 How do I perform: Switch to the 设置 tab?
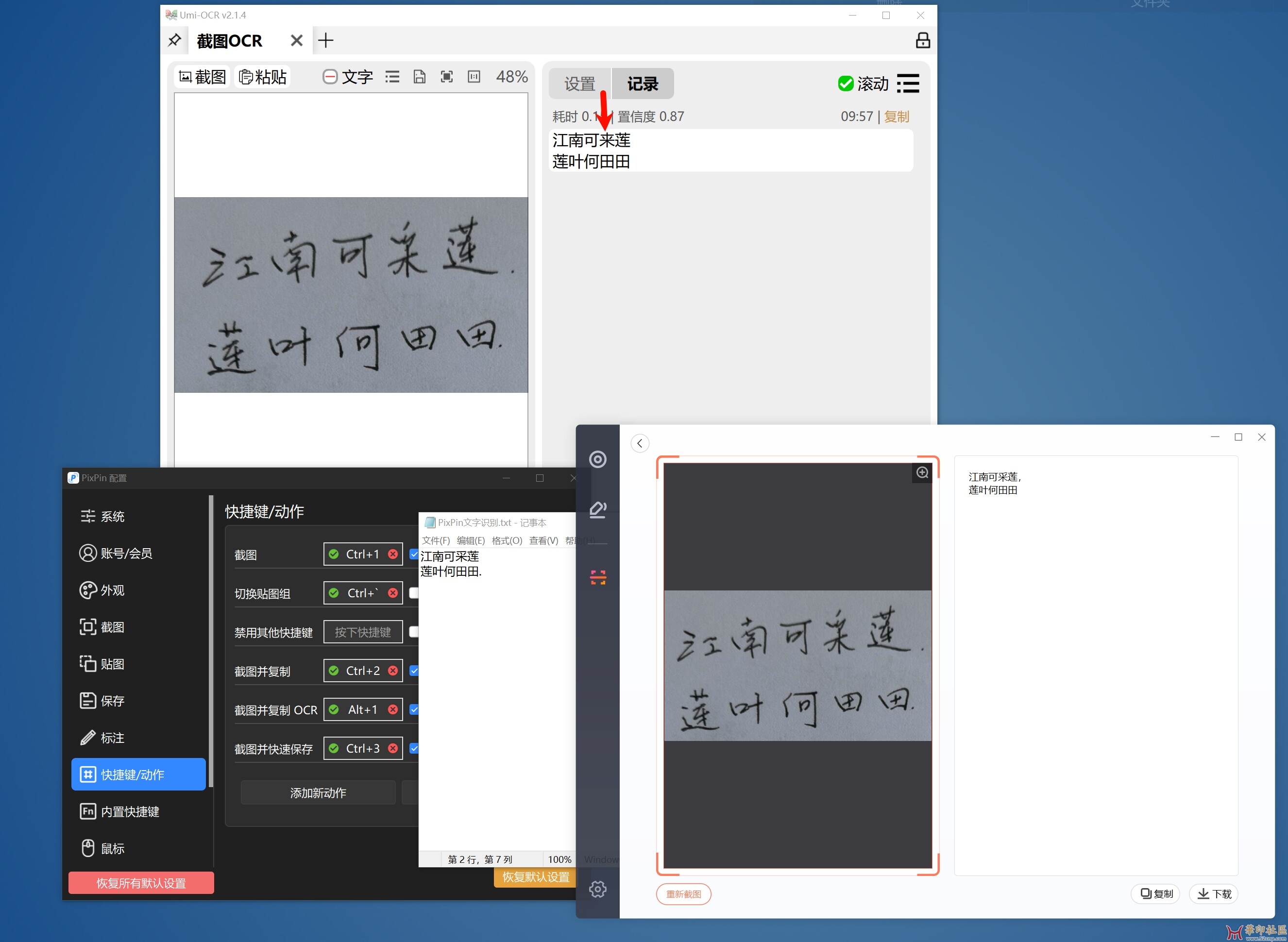click(579, 84)
